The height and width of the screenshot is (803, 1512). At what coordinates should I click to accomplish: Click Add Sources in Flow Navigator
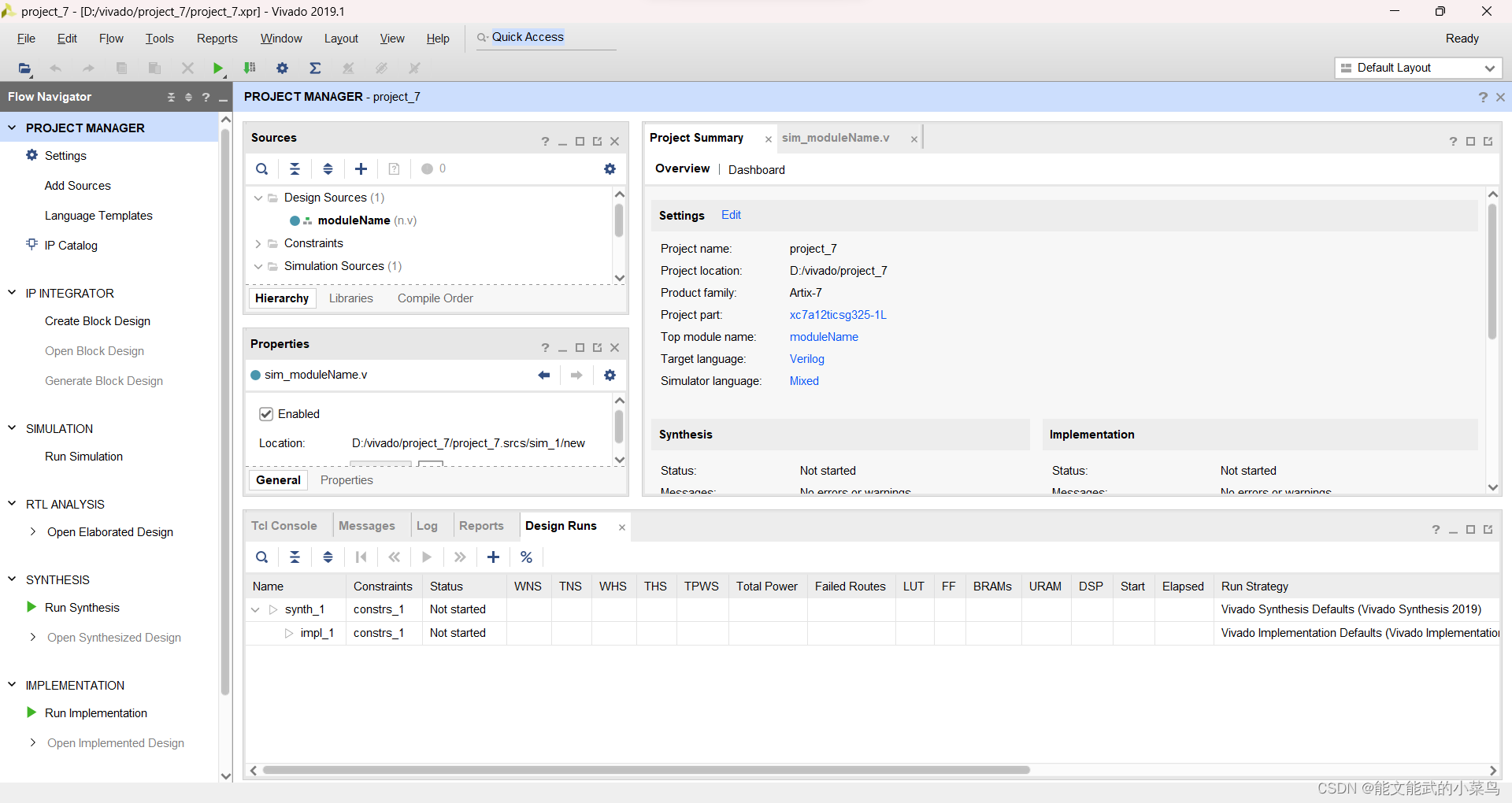coord(78,186)
